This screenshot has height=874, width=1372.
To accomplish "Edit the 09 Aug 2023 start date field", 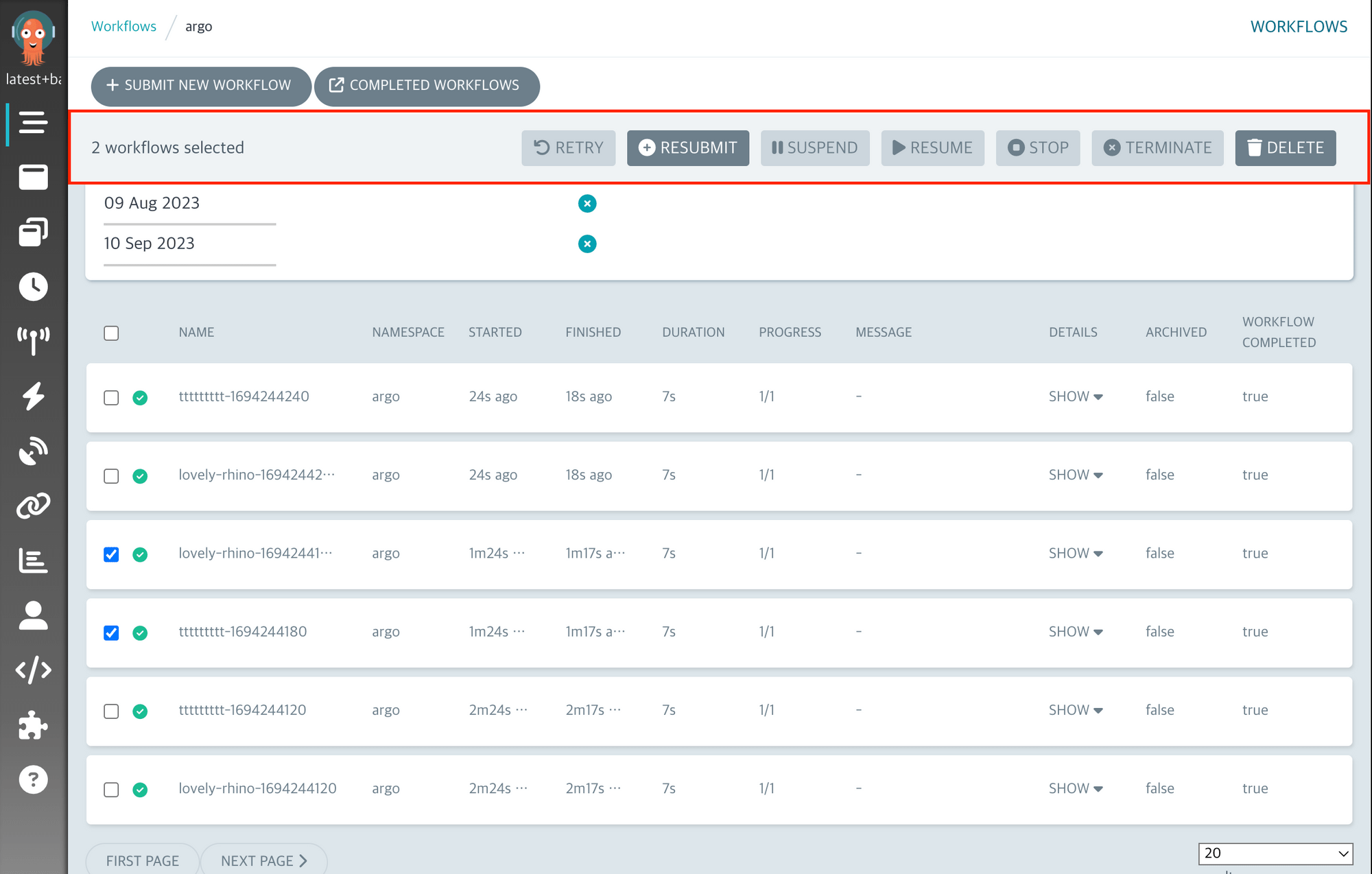I will (189, 204).
